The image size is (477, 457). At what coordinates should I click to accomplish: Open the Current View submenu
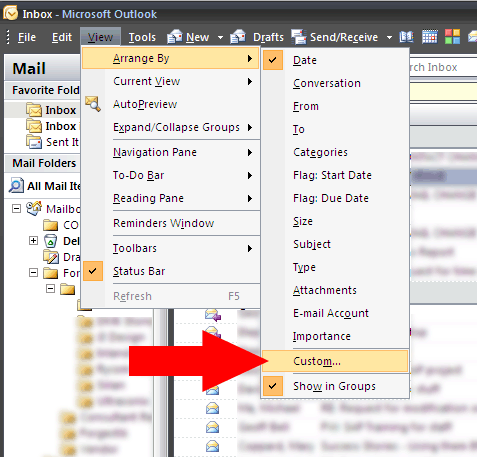171,81
